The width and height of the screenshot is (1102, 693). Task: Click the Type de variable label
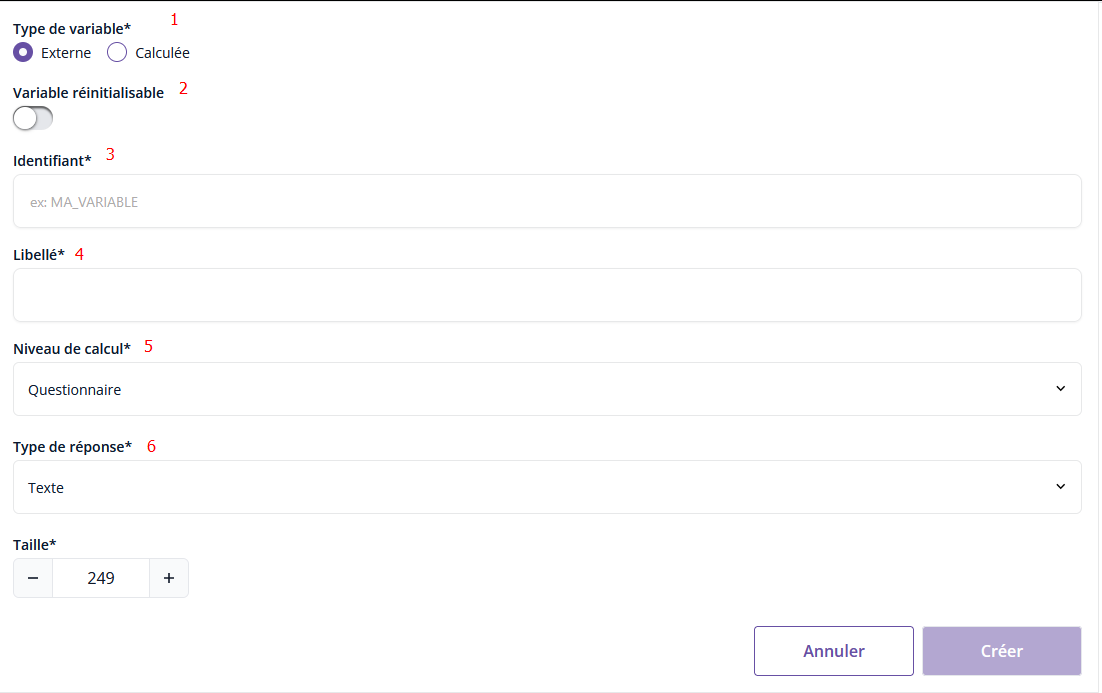(x=72, y=29)
